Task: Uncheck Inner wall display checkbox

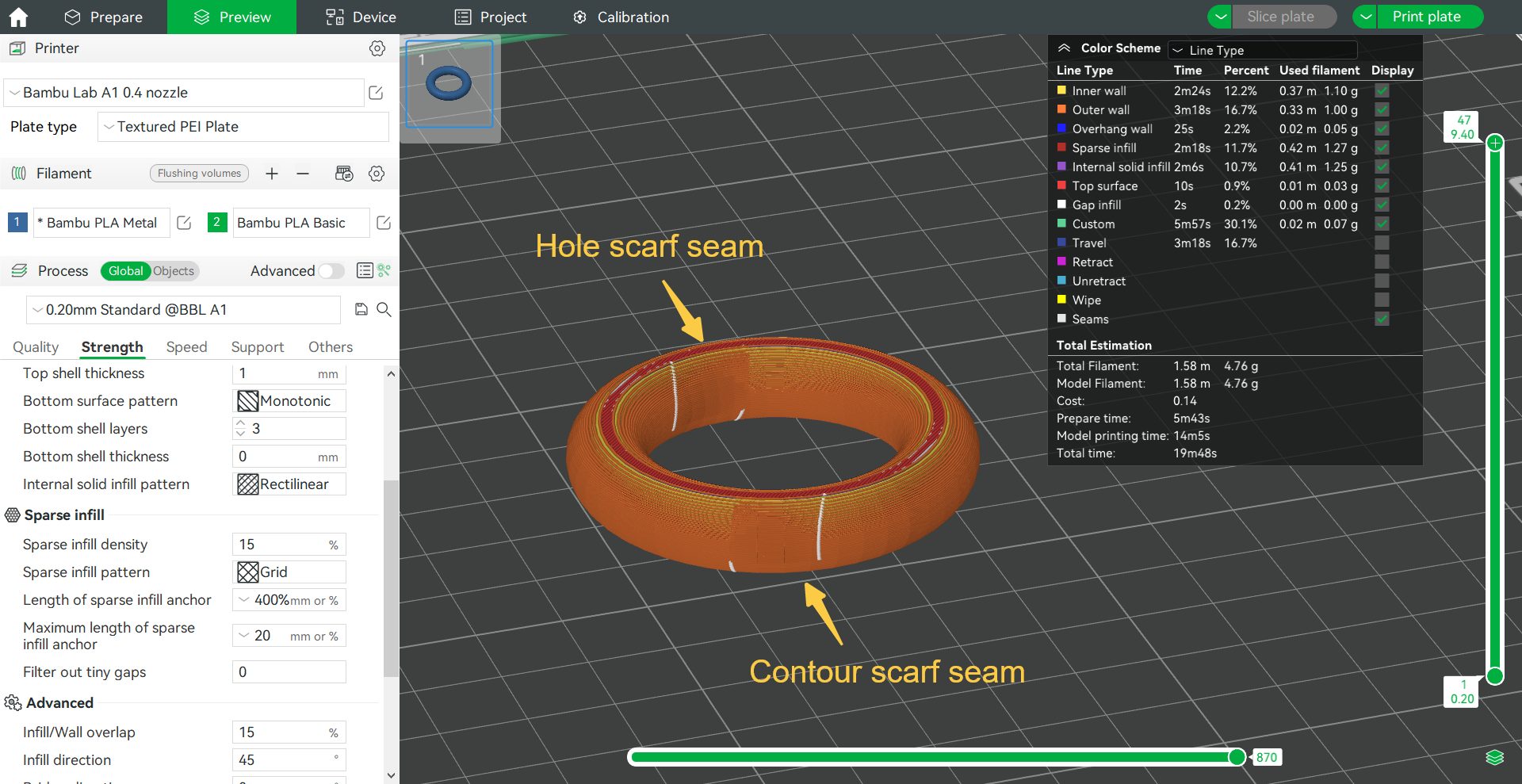Action: [1382, 91]
